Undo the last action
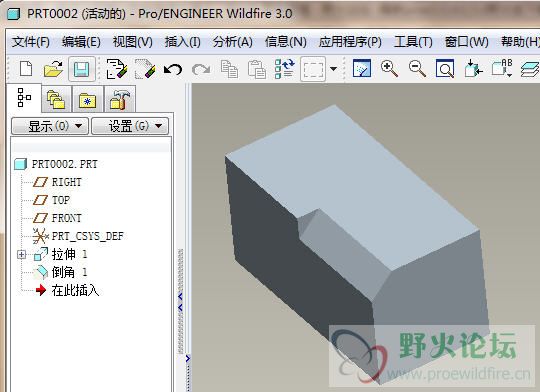540x392 pixels. click(173, 69)
